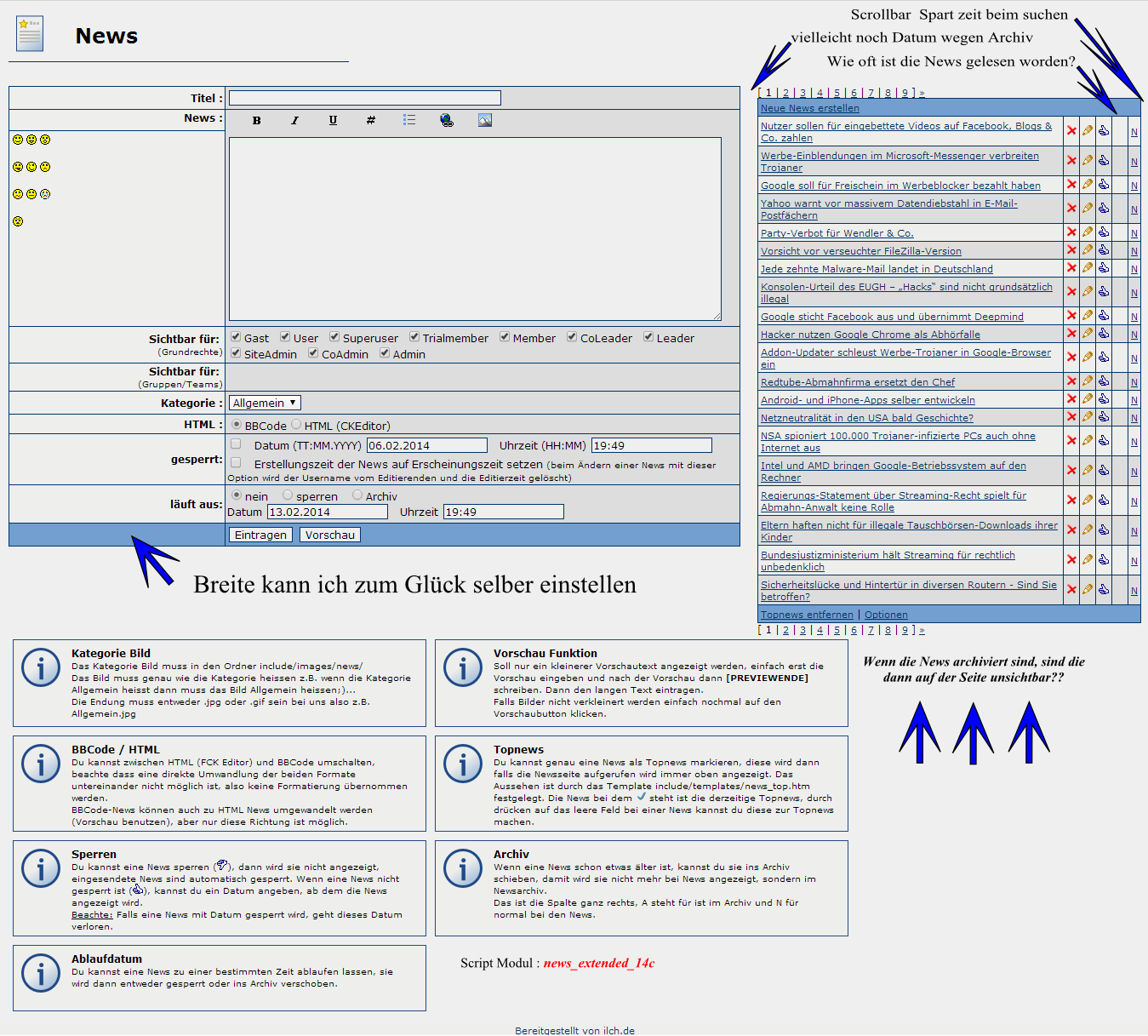Lock the news 'Hacker nutzen Google Chrome'
This screenshot has width=1148, height=1036.
[x=1104, y=334]
